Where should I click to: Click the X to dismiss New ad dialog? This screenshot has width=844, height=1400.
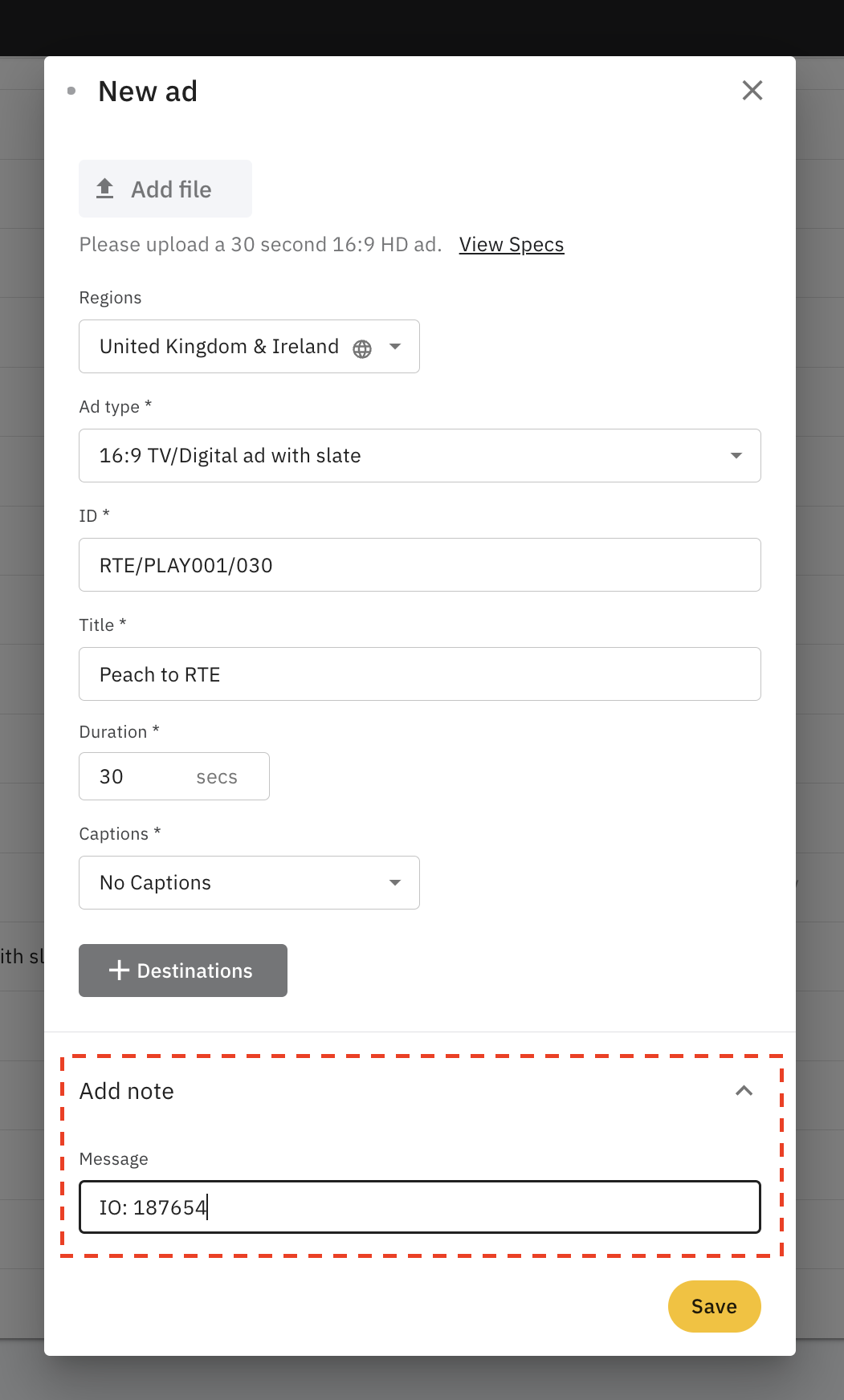pyautogui.click(x=752, y=91)
